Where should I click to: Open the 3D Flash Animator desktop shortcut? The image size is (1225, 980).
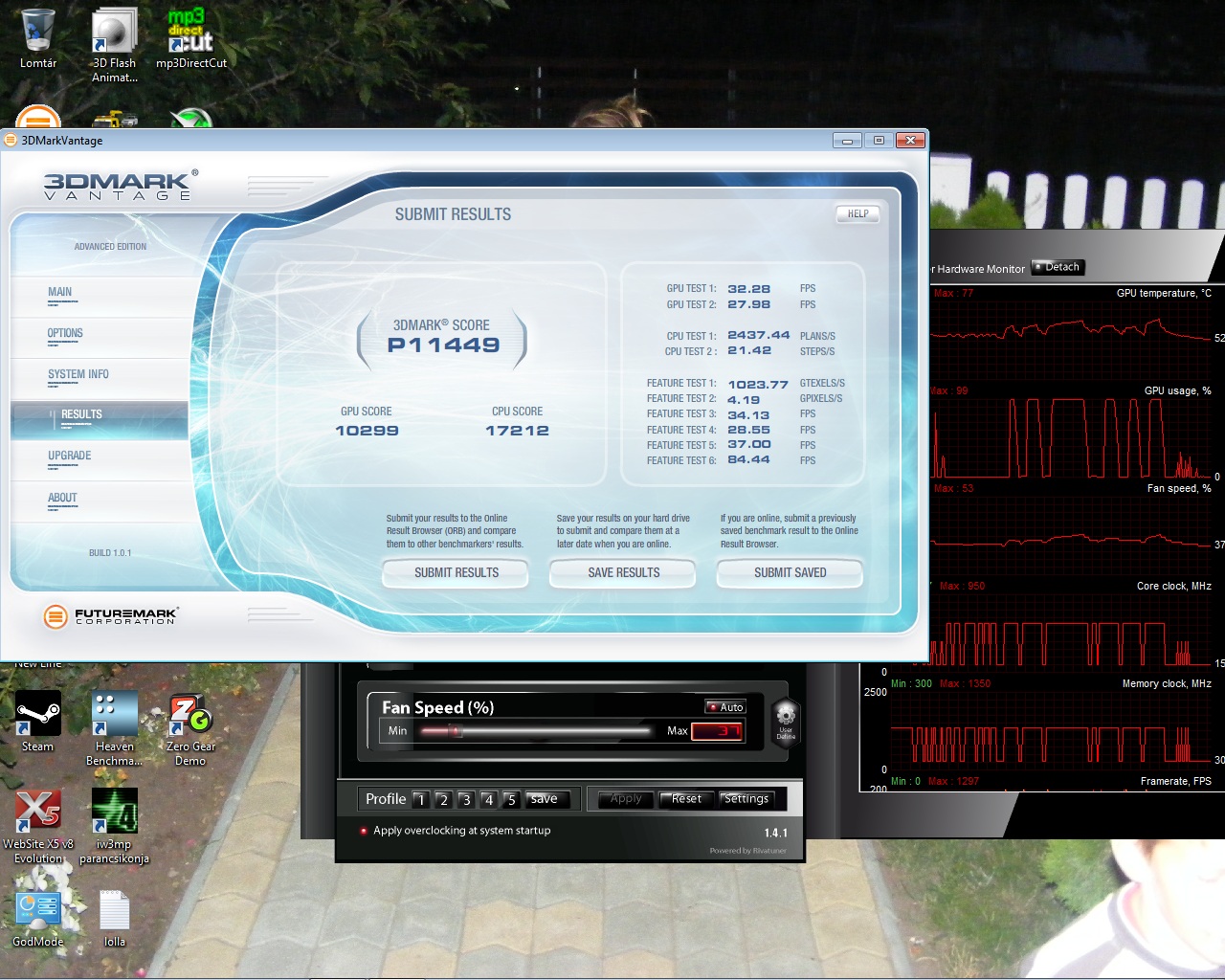click(x=114, y=45)
